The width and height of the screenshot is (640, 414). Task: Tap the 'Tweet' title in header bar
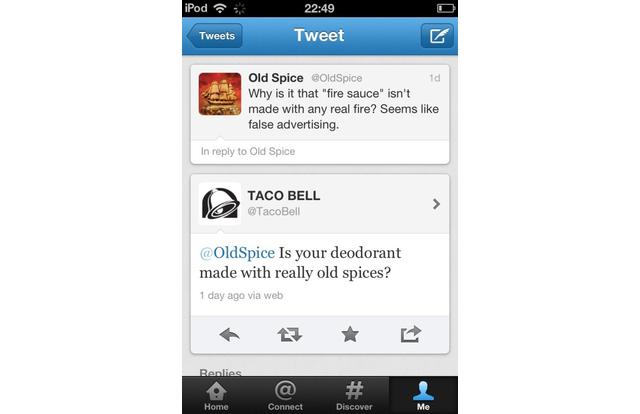point(319,35)
